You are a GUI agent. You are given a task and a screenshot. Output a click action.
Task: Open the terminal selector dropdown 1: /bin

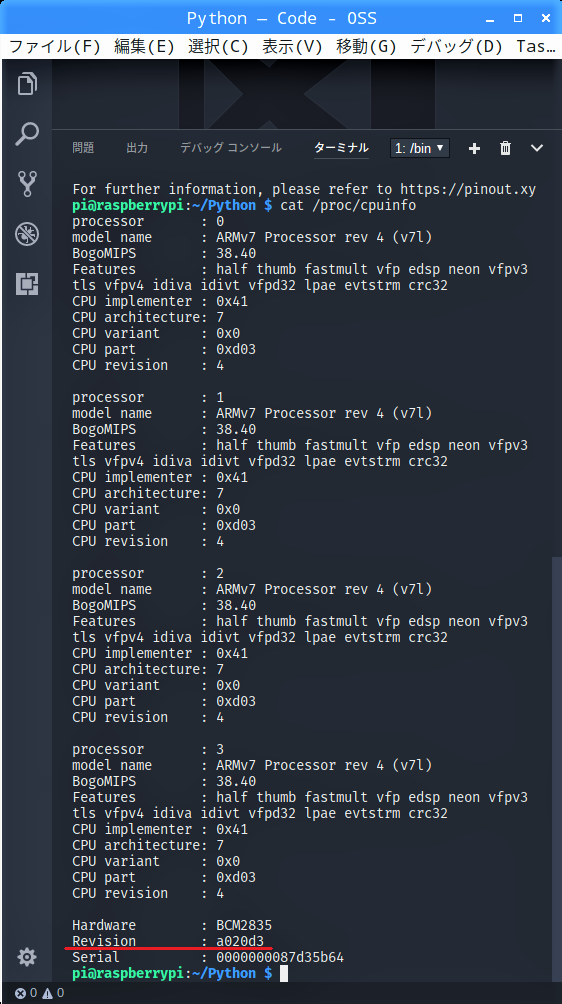pos(420,149)
